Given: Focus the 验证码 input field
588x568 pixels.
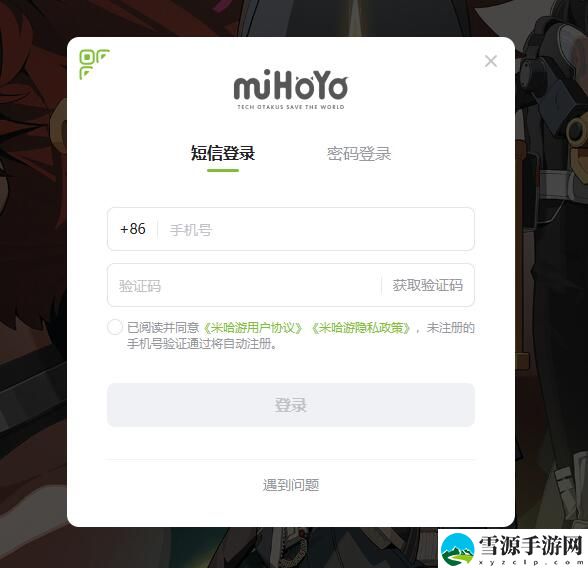Looking at the screenshot, I should tap(244, 286).
